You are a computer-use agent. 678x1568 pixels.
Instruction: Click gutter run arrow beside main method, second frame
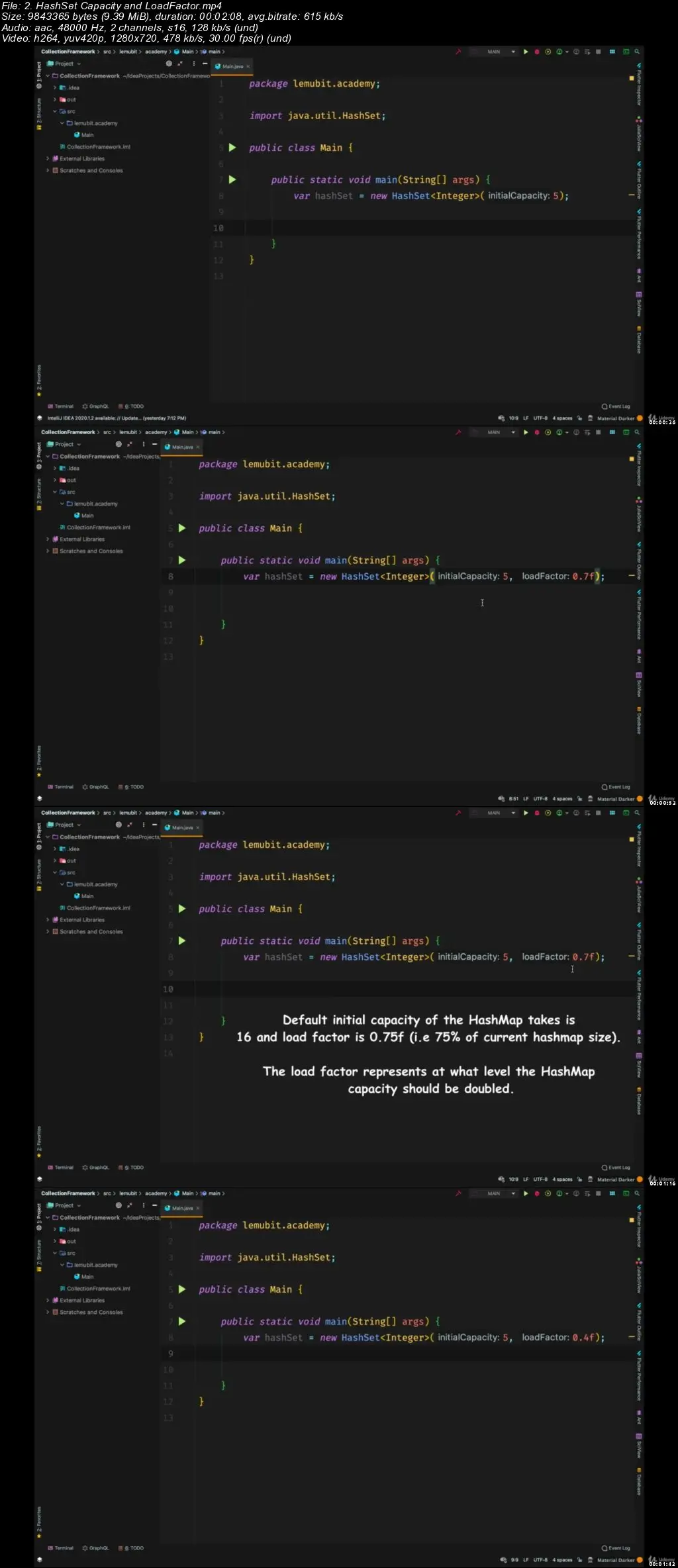182,560
